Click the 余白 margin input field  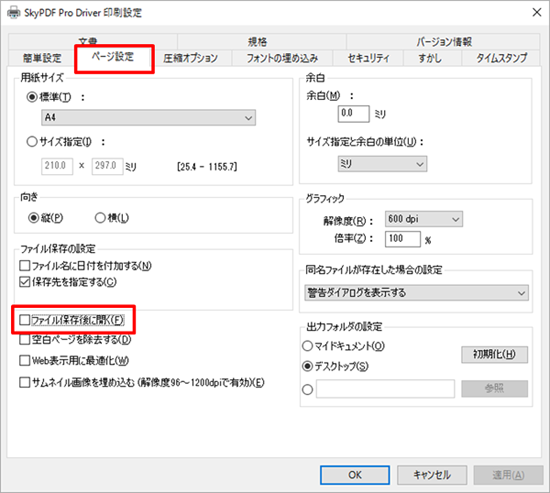pos(353,114)
